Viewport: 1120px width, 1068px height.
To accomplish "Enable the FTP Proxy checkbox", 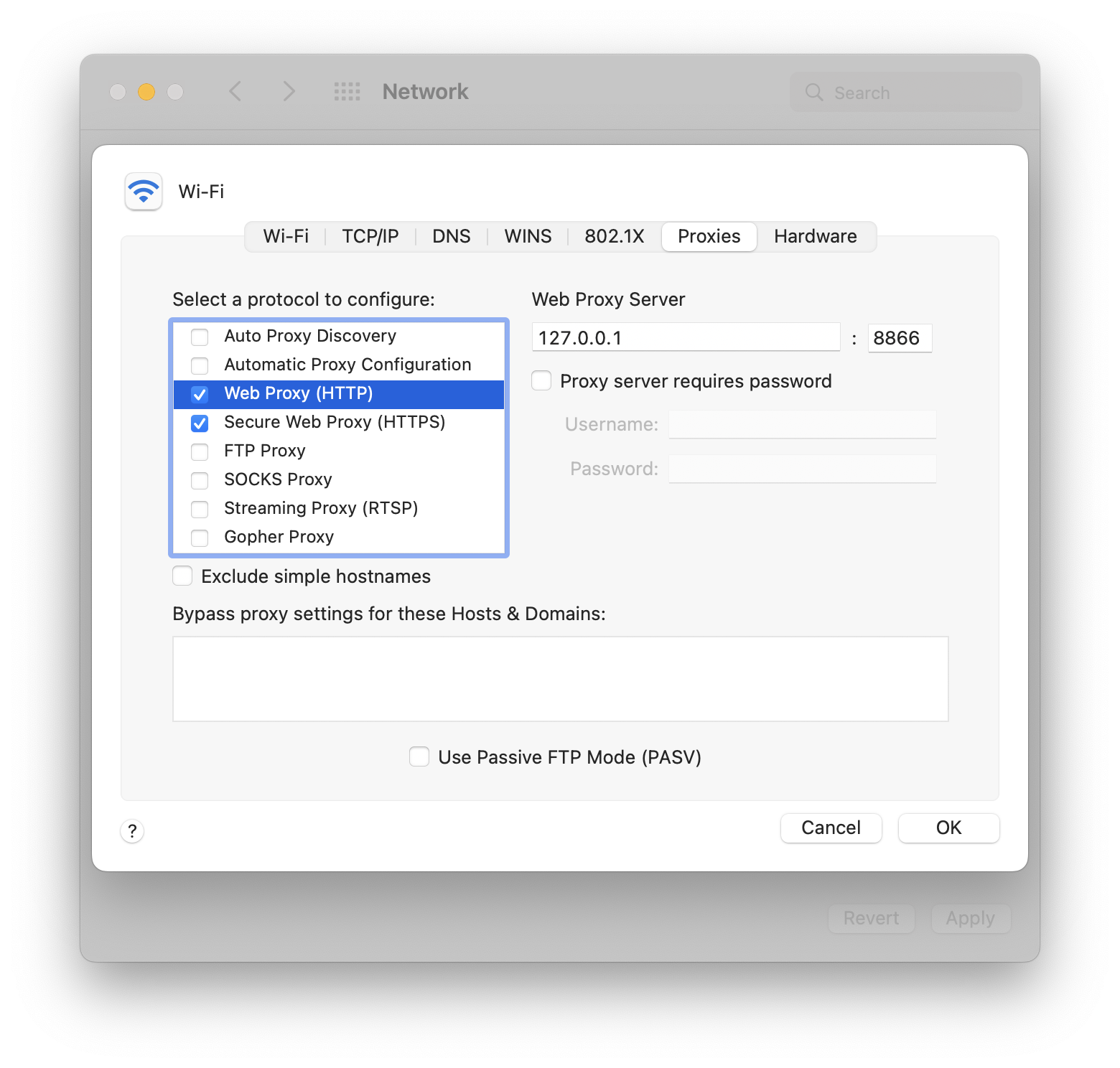I will 200,451.
